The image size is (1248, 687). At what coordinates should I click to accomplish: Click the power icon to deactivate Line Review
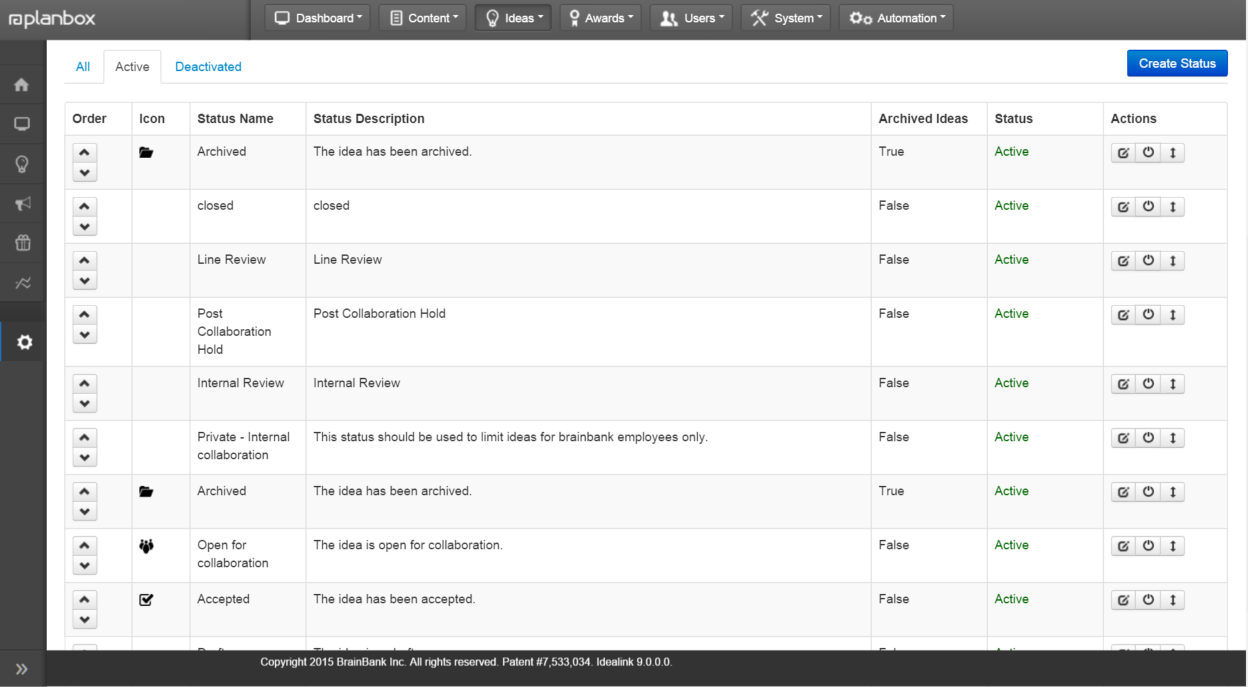[1148, 260]
